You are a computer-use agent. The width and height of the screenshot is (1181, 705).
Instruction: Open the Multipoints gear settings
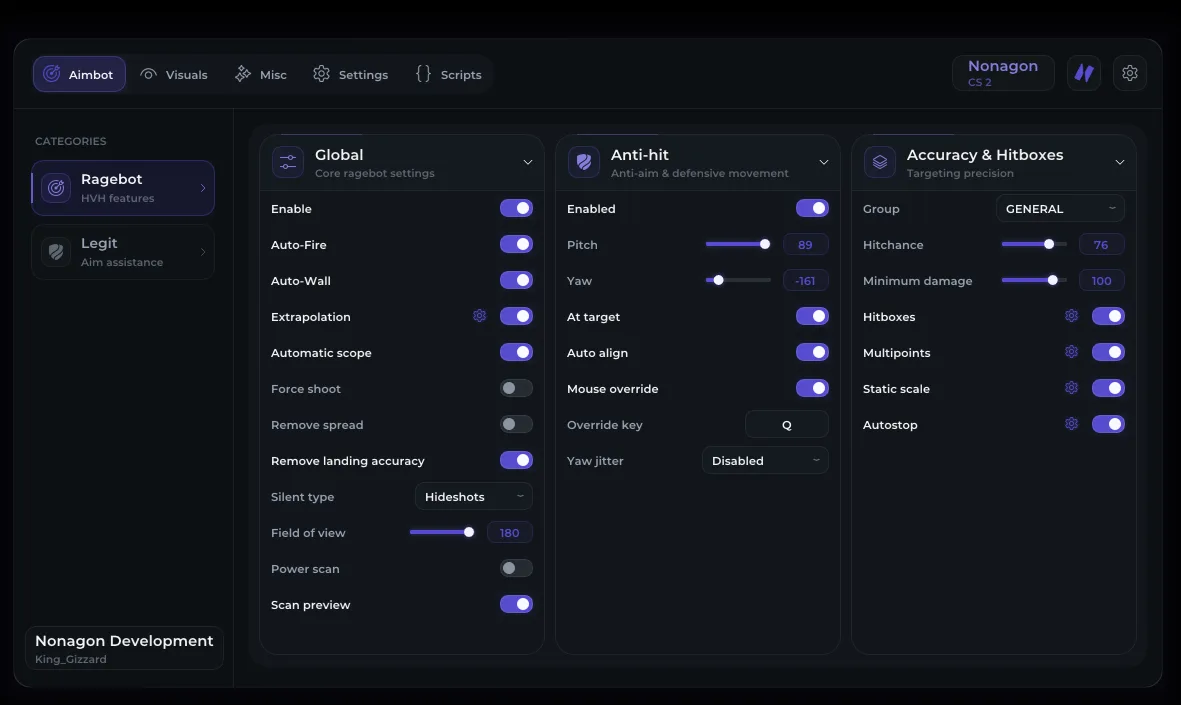[x=1072, y=352]
